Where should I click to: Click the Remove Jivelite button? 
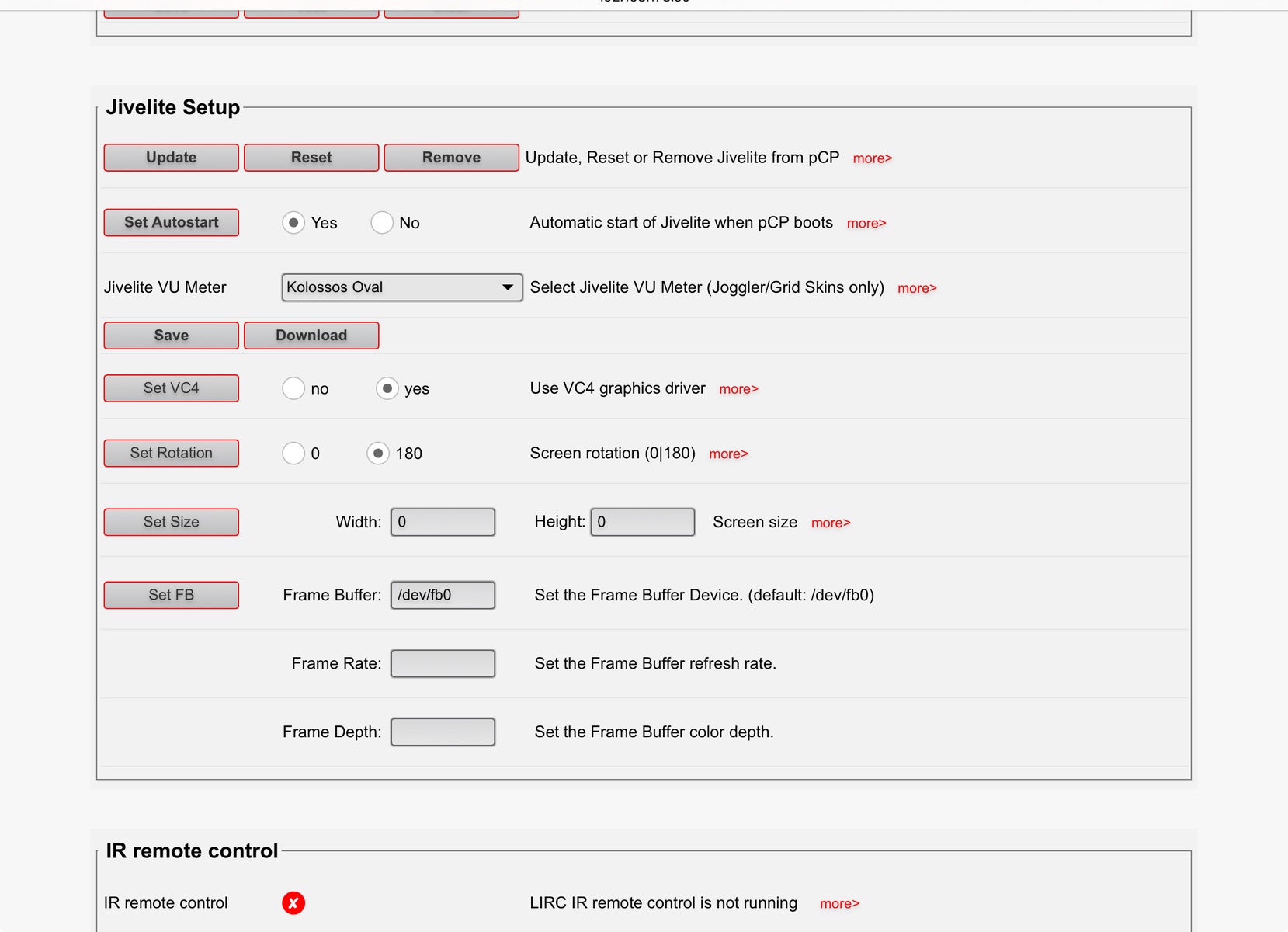(x=452, y=157)
